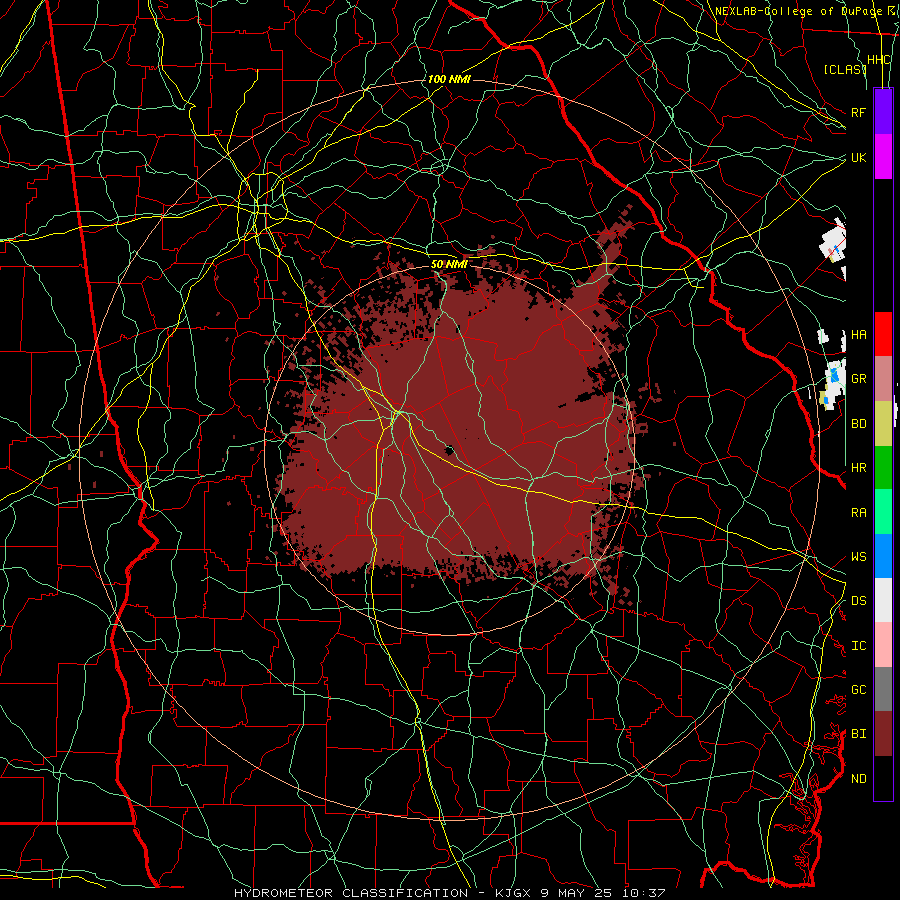Viewport: 900px width, 900px height.
Task: Click the ND black legend color block
Action: (x=883, y=778)
